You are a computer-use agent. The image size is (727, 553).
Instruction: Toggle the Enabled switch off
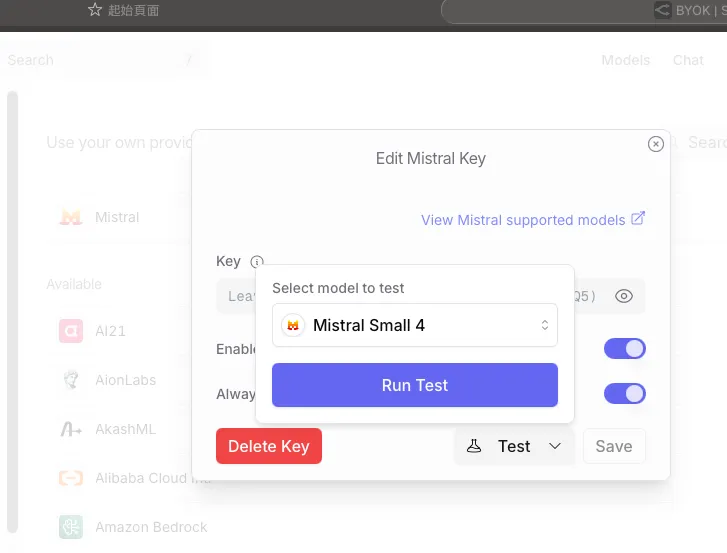624,349
